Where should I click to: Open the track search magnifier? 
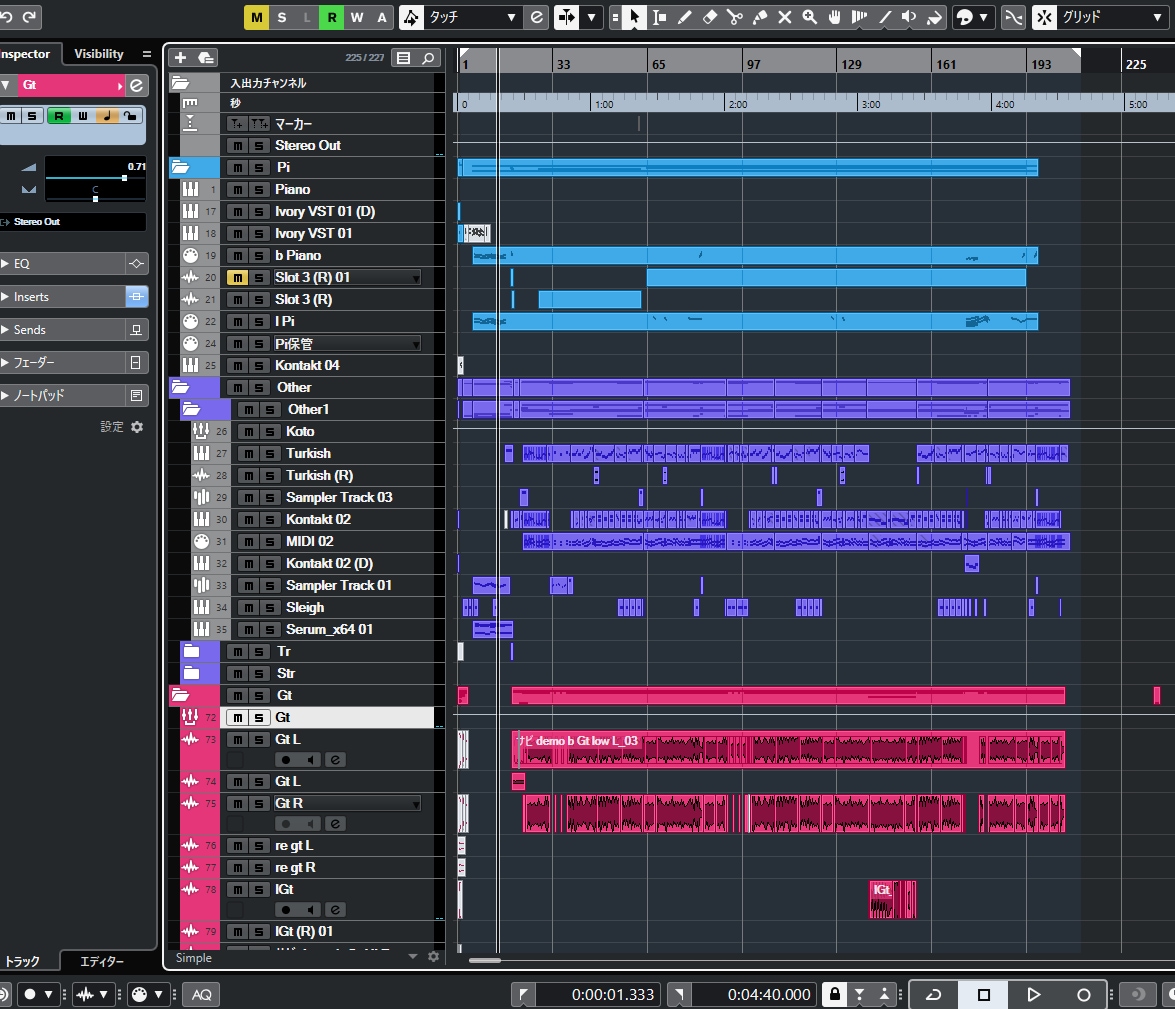[x=428, y=58]
